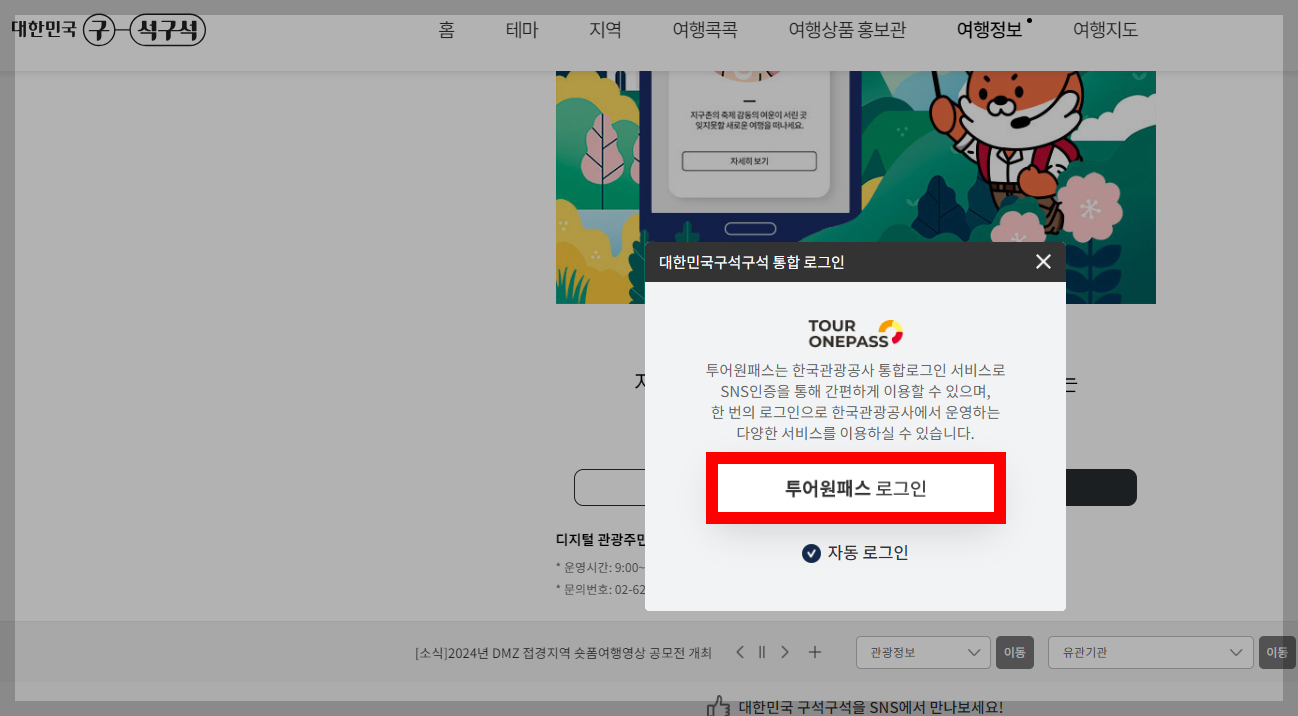Click the 투어원패스 로그인 button
Image resolution: width=1298 pixels, height=716 pixels.
tap(856, 488)
